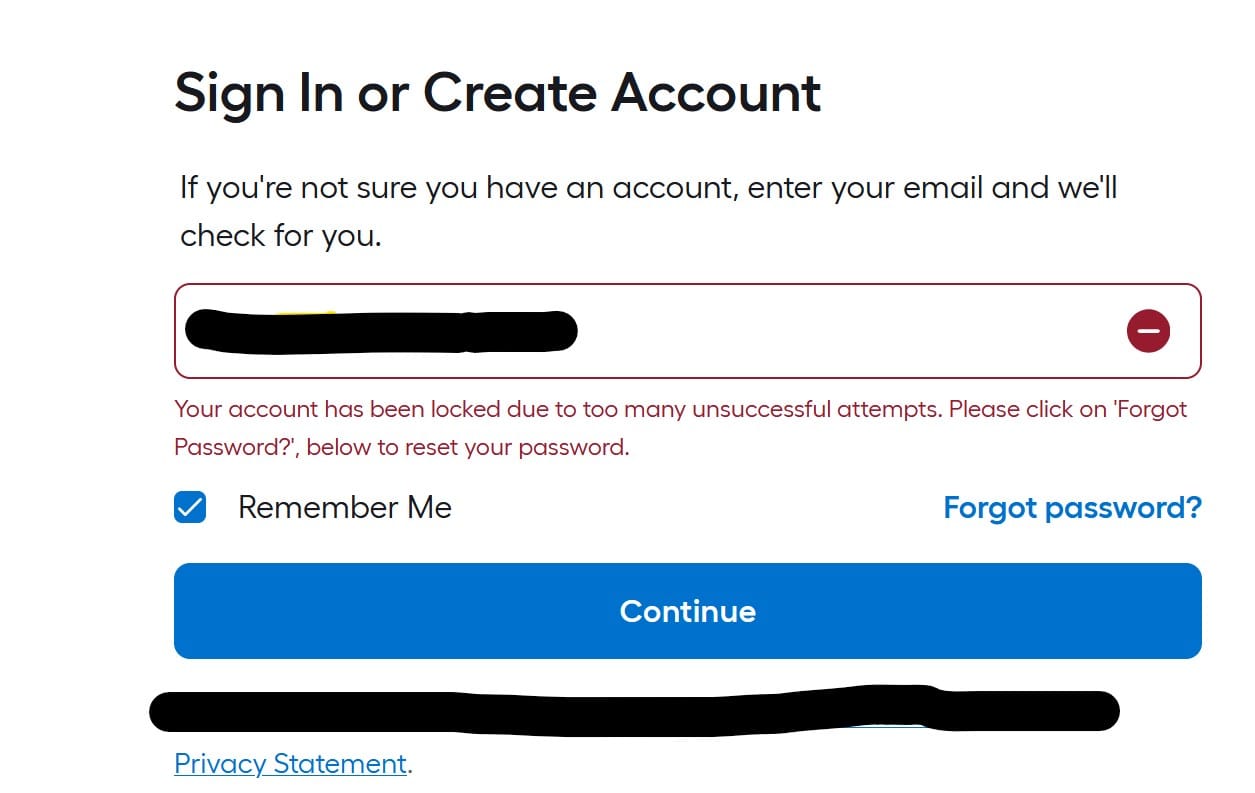Open the Privacy Statement link
Image resolution: width=1255 pixels, height=793 pixels.
pos(291,764)
